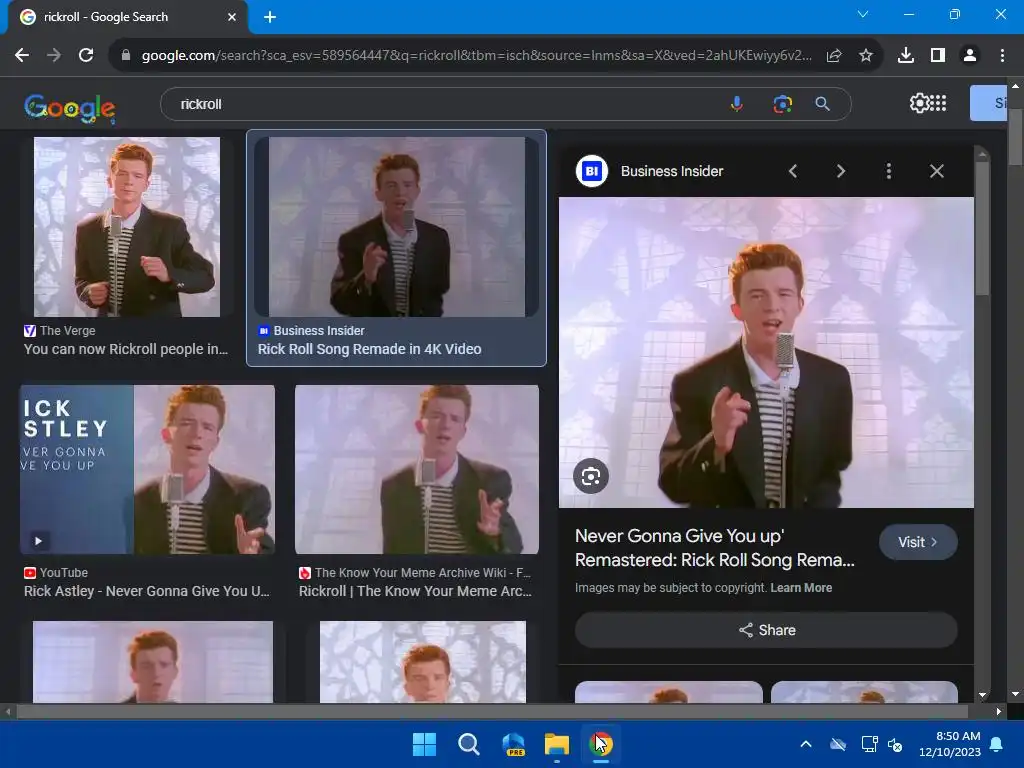Screen dimensions: 1024x768
Task: Click the Business Insider logo in preview
Action: (592, 171)
